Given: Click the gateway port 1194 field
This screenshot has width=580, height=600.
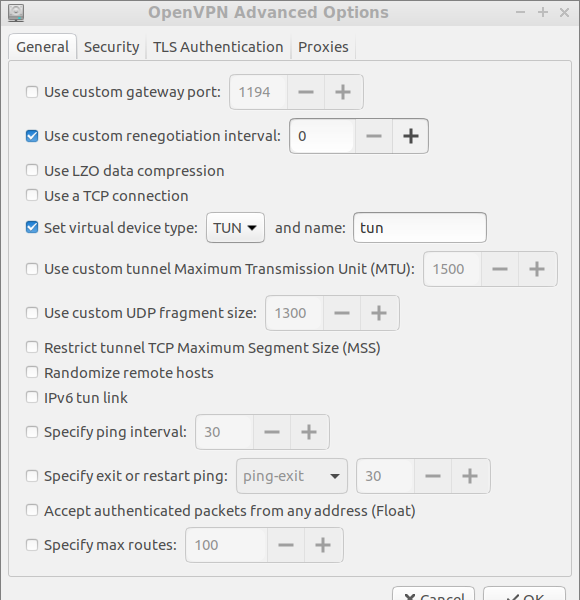Looking at the screenshot, I should tap(258, 92).
